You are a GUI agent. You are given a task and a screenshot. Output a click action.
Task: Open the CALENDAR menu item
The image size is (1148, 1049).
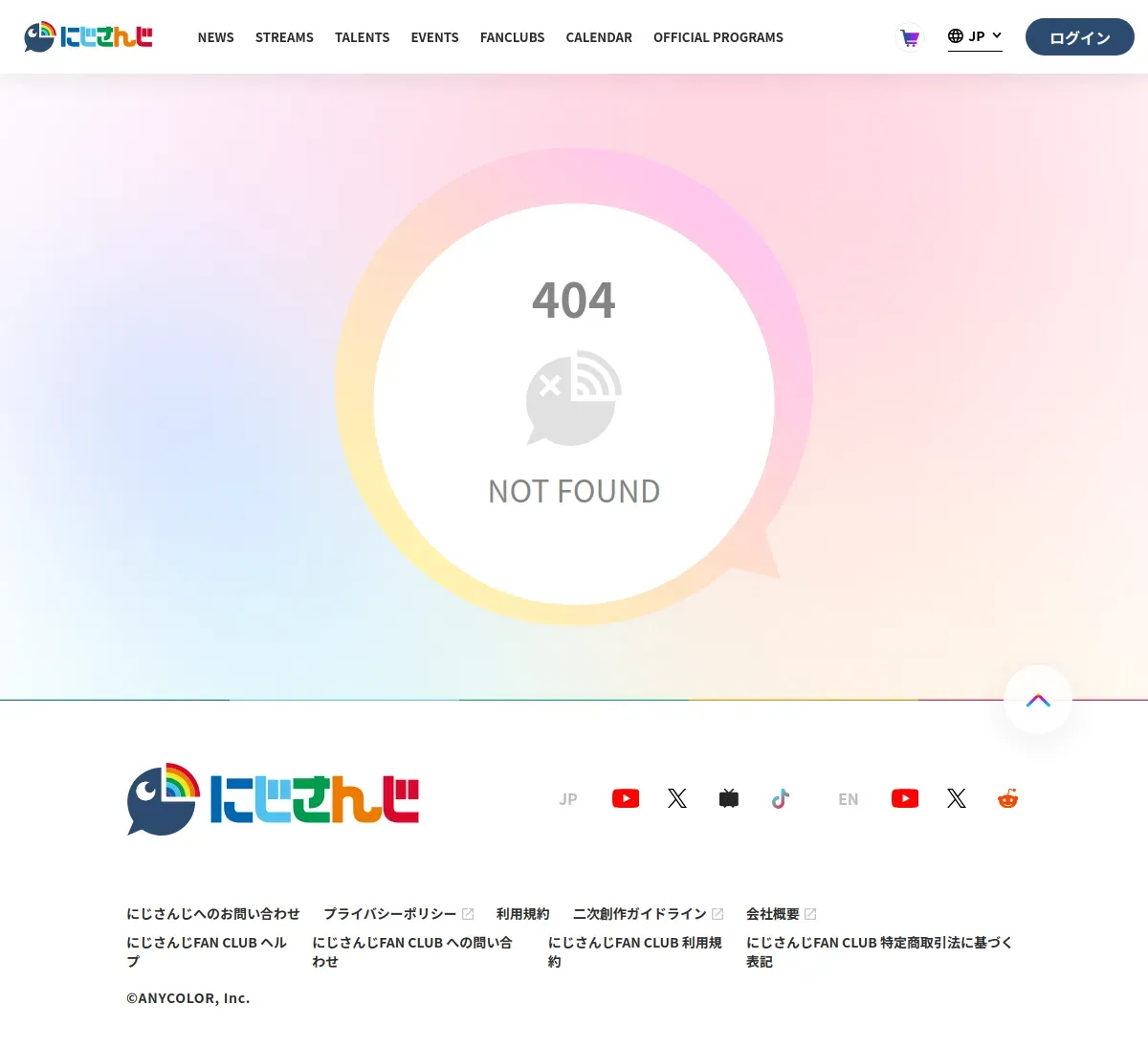tap(599, 37)
